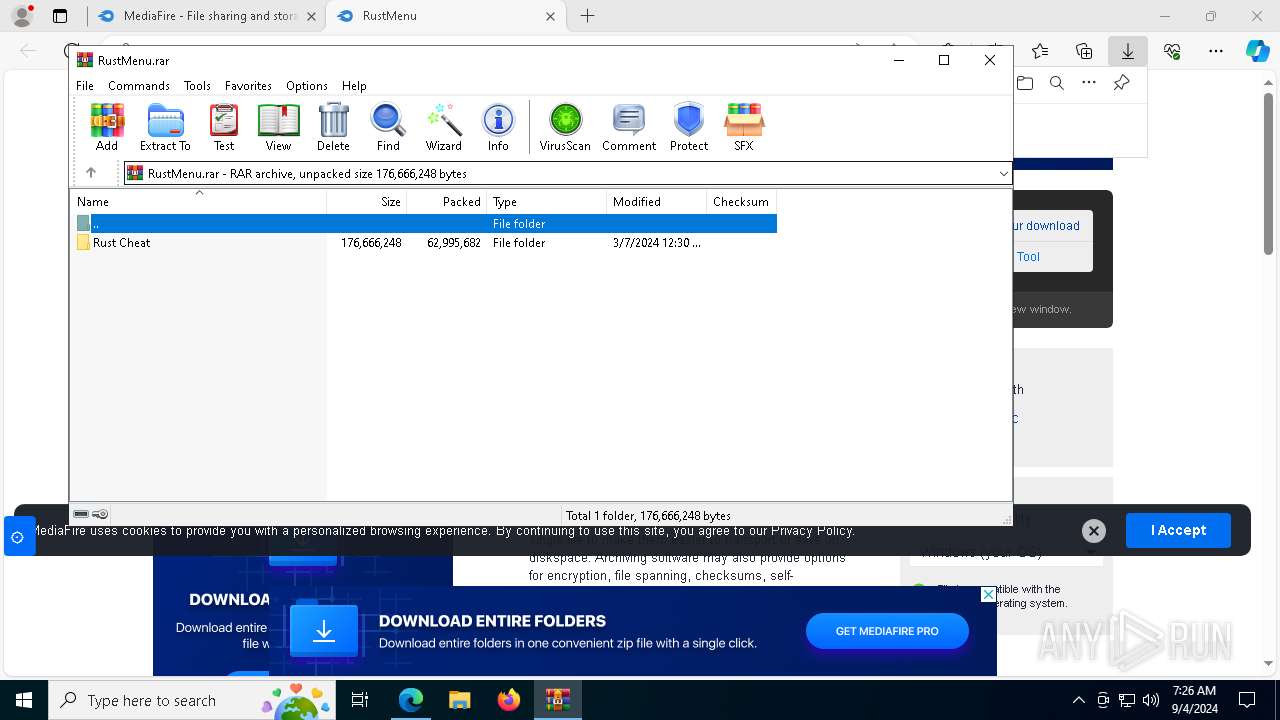This screenshot has width=1280, height=720.
Task: Run the Test archive tool
Action: coord(224,126)
